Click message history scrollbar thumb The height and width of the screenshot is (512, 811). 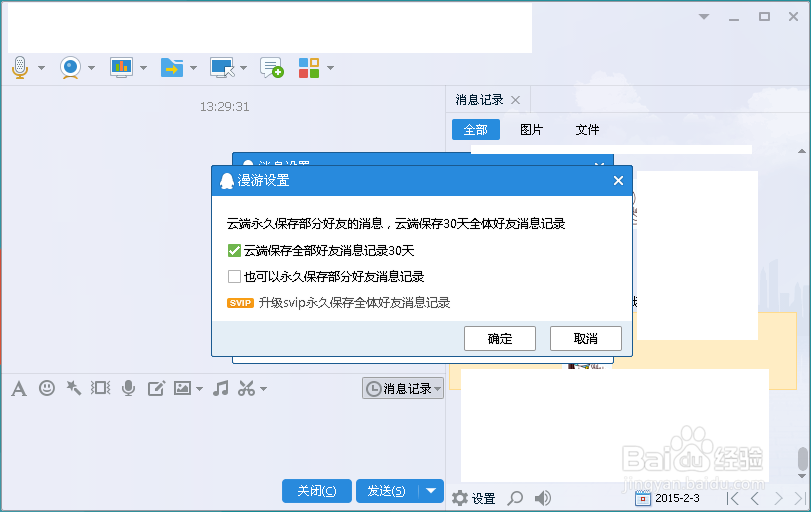(x=802, y=459)
